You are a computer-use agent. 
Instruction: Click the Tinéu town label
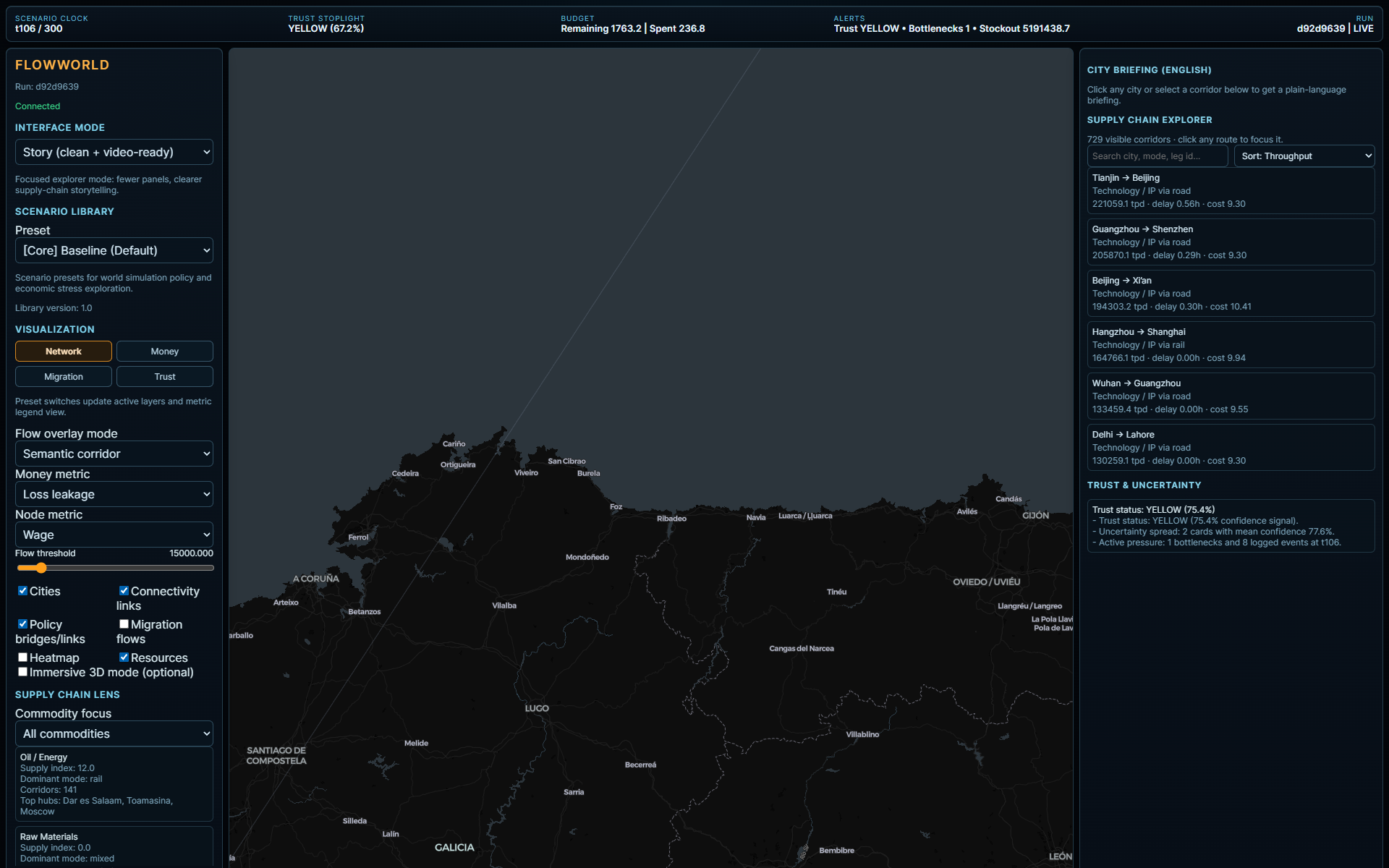(x=836, y=592)
